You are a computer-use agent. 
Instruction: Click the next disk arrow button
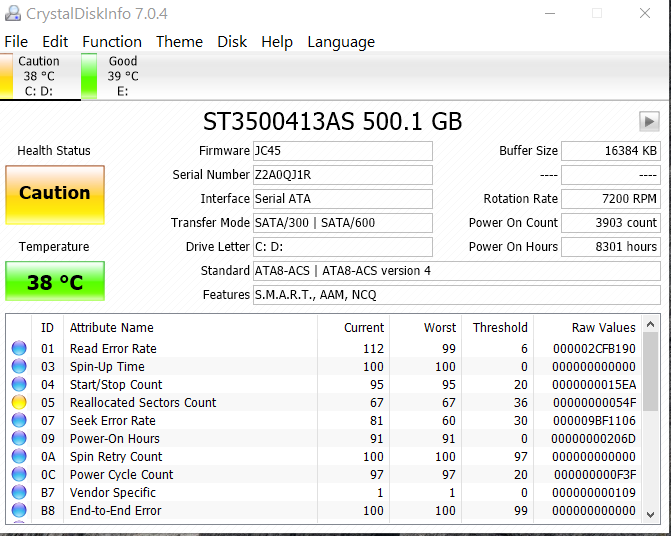pos(649,121)
